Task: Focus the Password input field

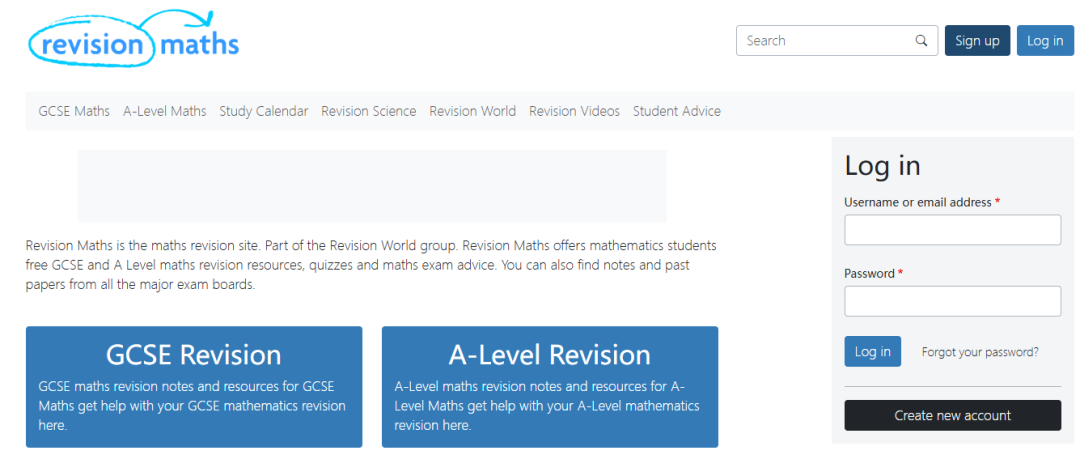Action: point(952,301)
